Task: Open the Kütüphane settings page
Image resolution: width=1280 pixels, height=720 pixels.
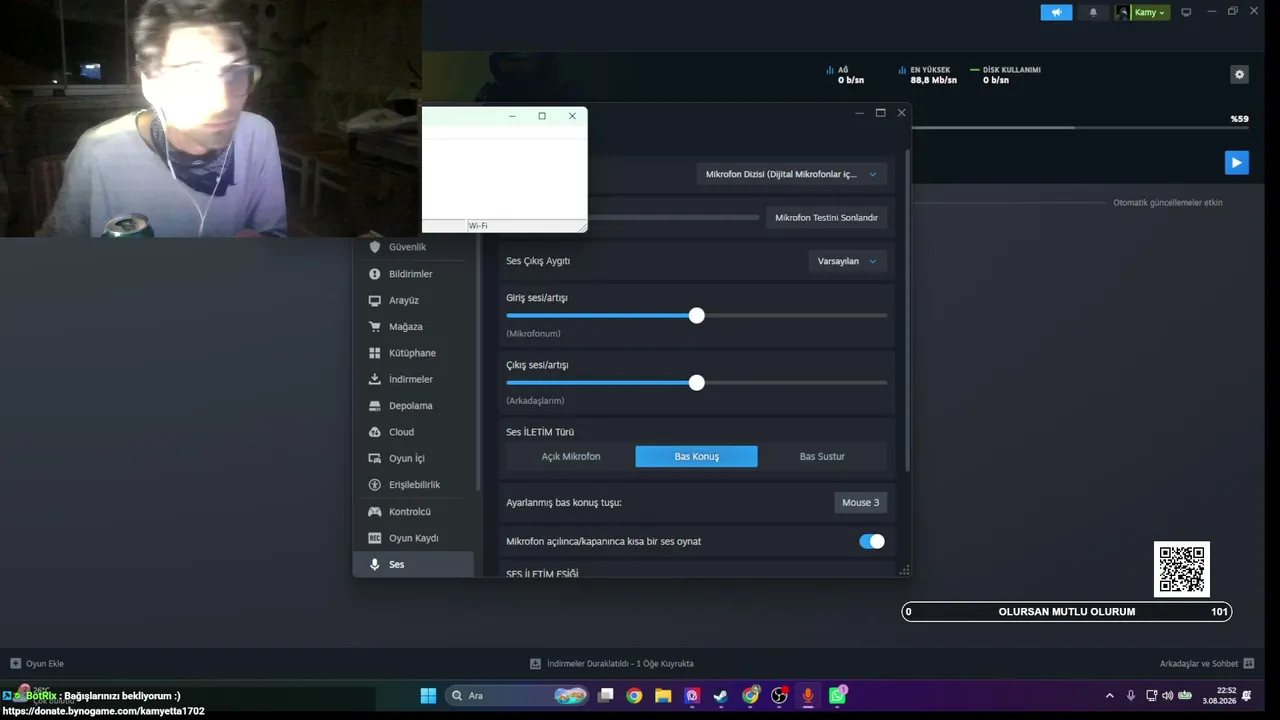Action: coord(412,353)
